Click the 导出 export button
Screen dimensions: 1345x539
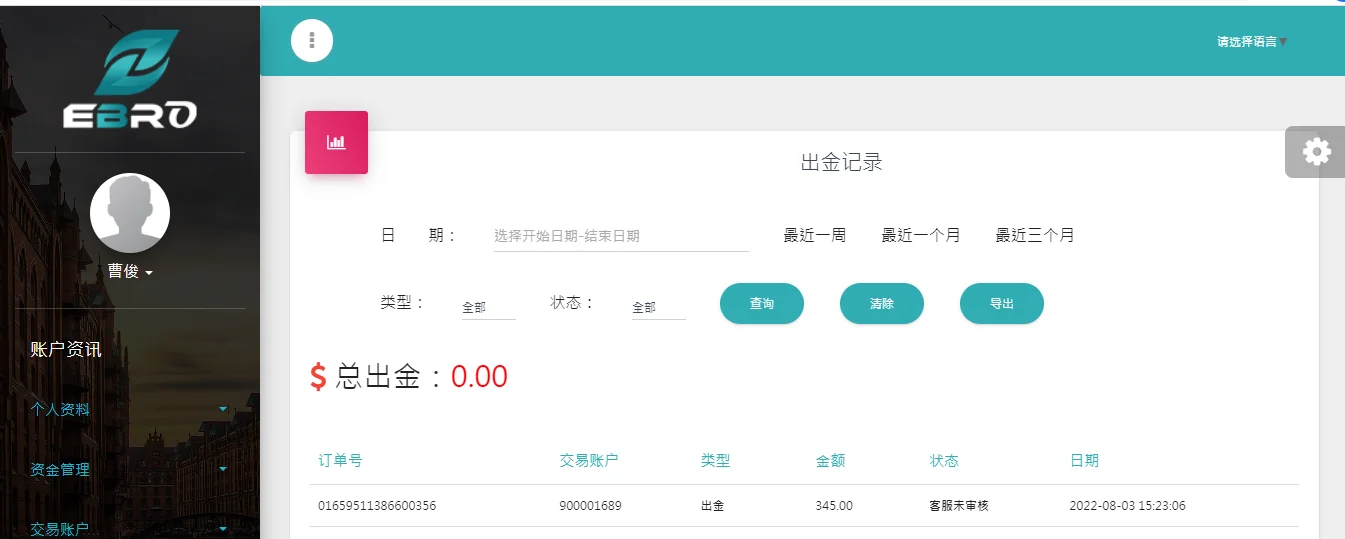(x=1002, y=304)
